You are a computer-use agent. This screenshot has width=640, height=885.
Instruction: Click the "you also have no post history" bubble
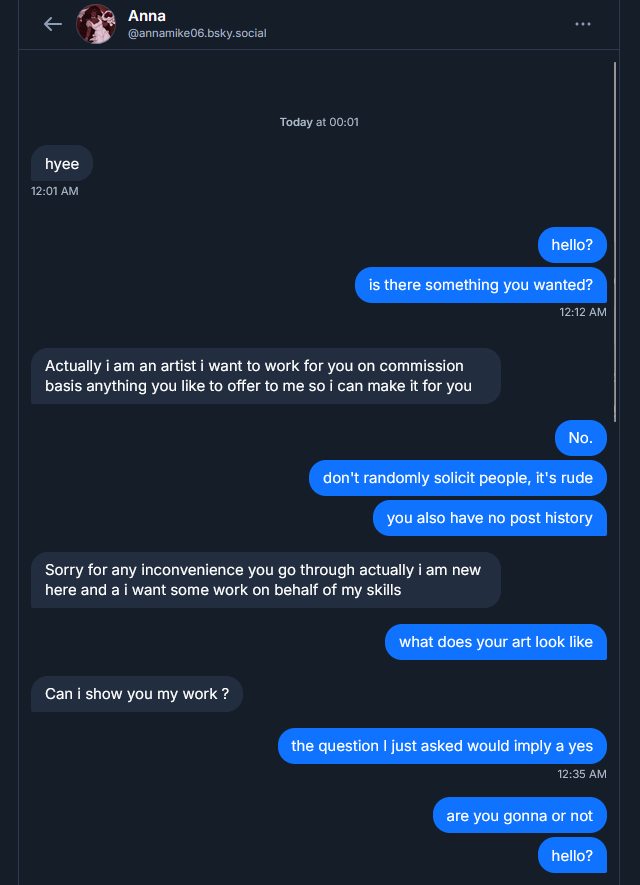(x=490, y=518)
